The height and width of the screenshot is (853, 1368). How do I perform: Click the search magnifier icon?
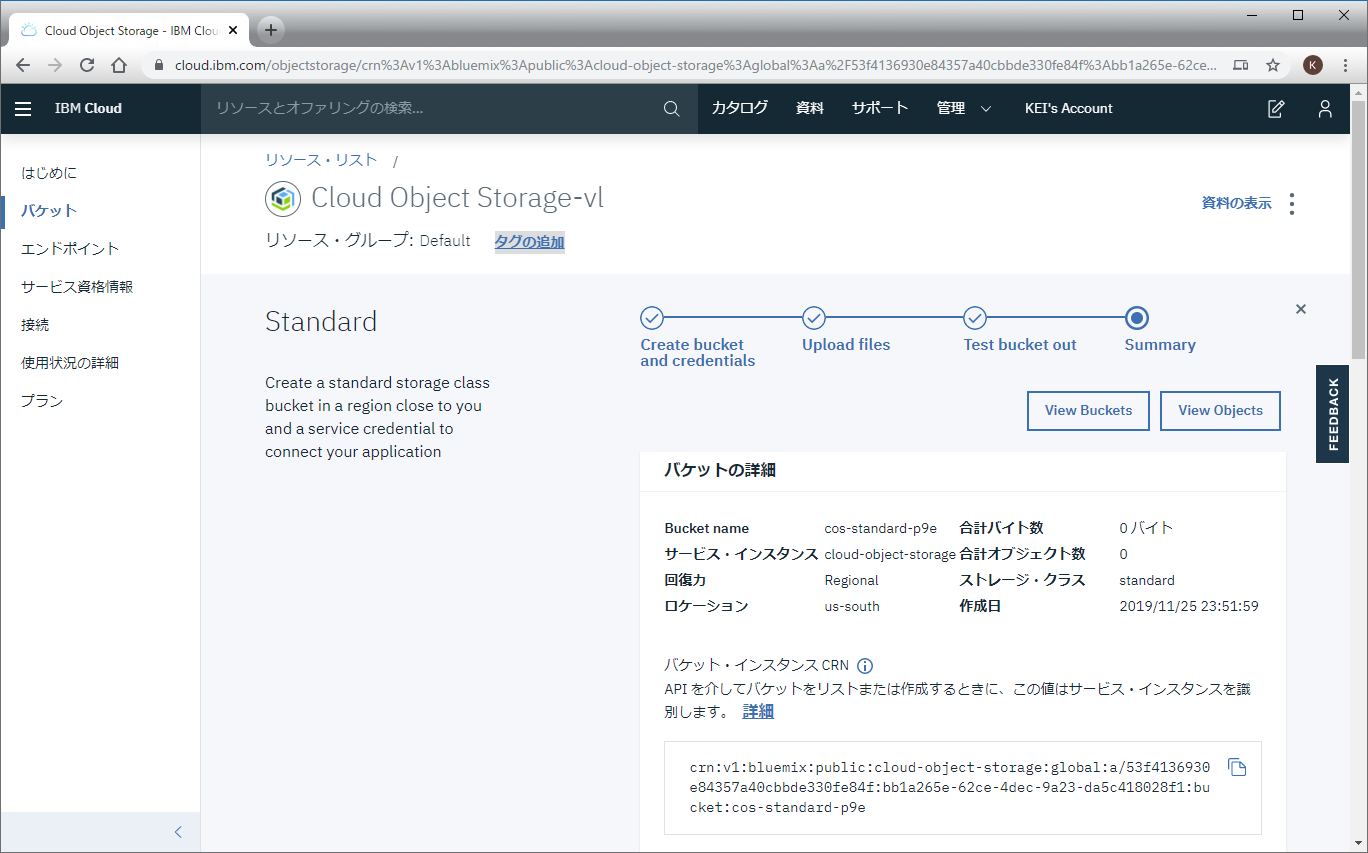click(672, 109)
